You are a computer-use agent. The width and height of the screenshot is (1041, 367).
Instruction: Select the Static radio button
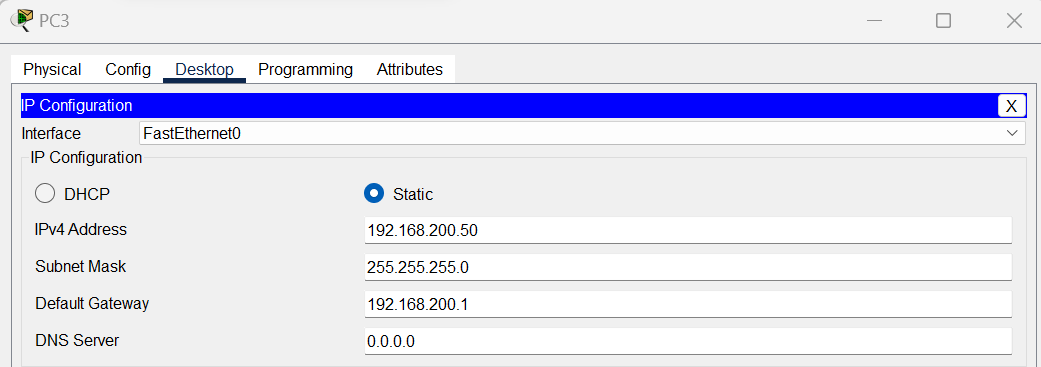tap(374, 194)
